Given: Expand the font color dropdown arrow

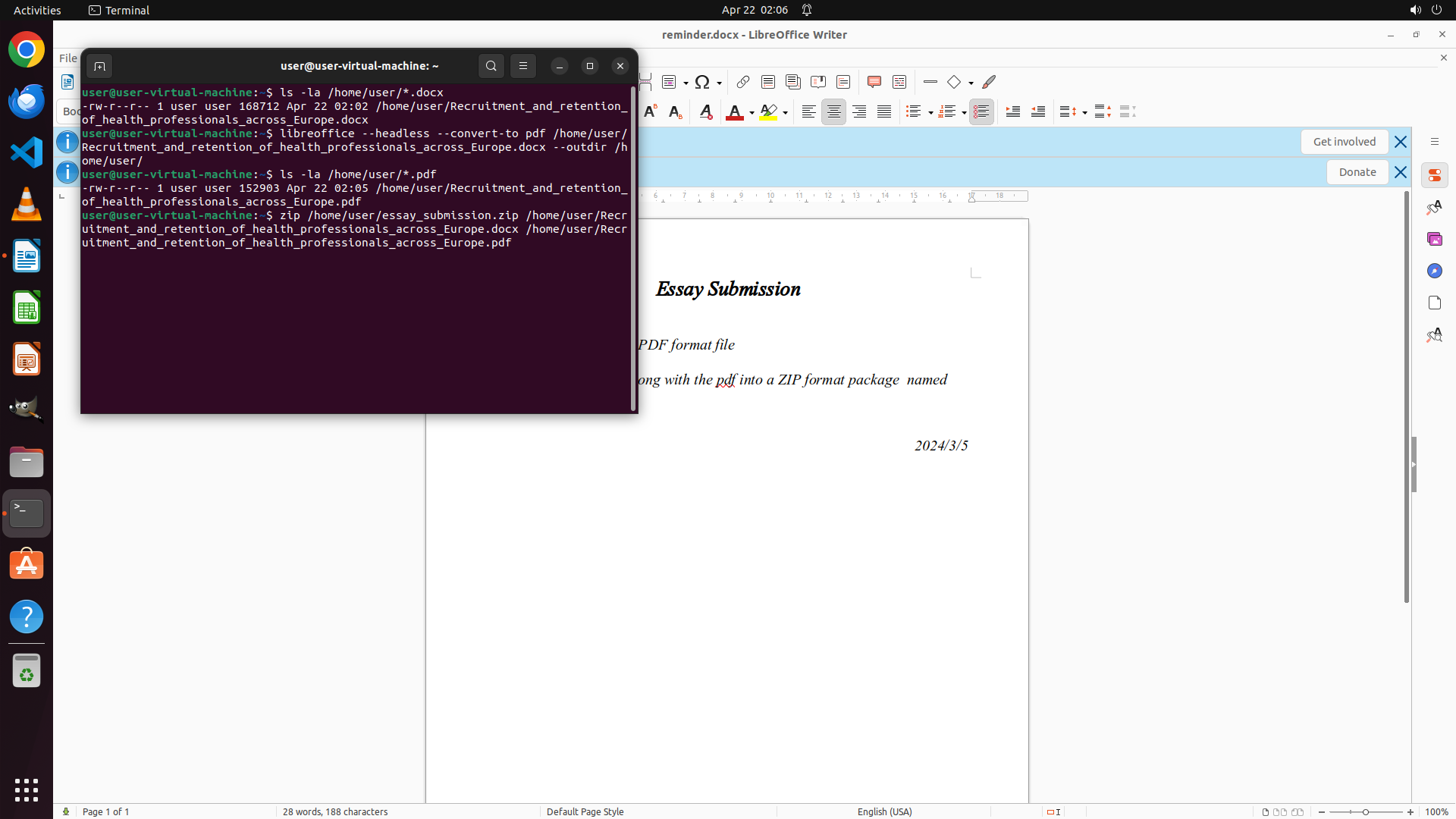Looking at the screenshot, I should tap(752, 113).
